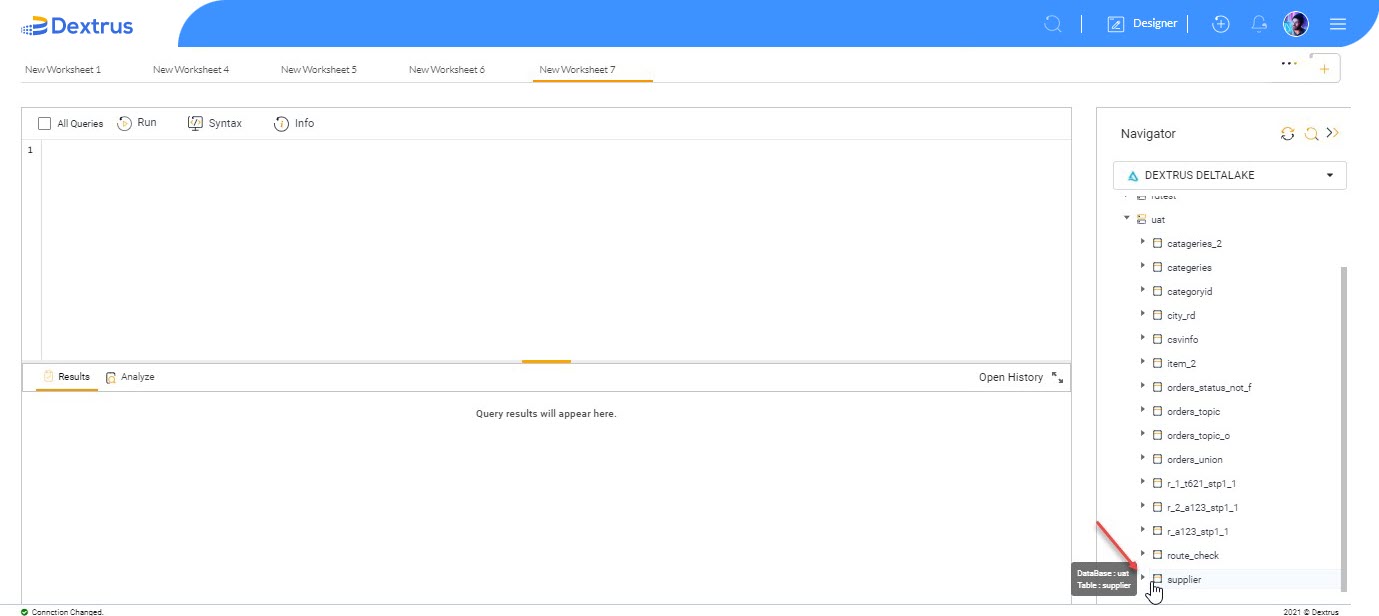Switch to New Worksheet 5 tab
Image resolution: width=1379 pixels, height=616 pixels.
[319, 70]
